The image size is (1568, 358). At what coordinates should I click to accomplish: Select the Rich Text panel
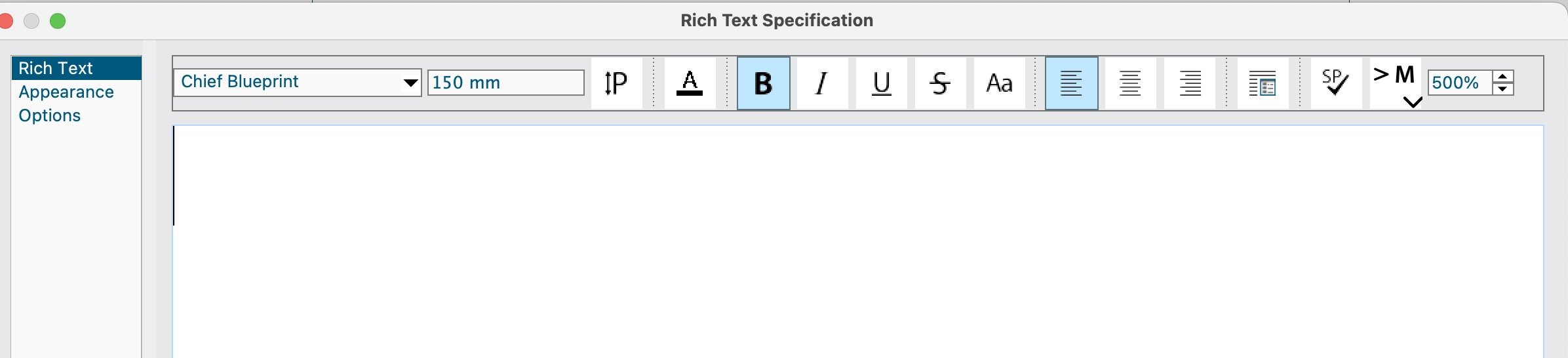(56, 68)
